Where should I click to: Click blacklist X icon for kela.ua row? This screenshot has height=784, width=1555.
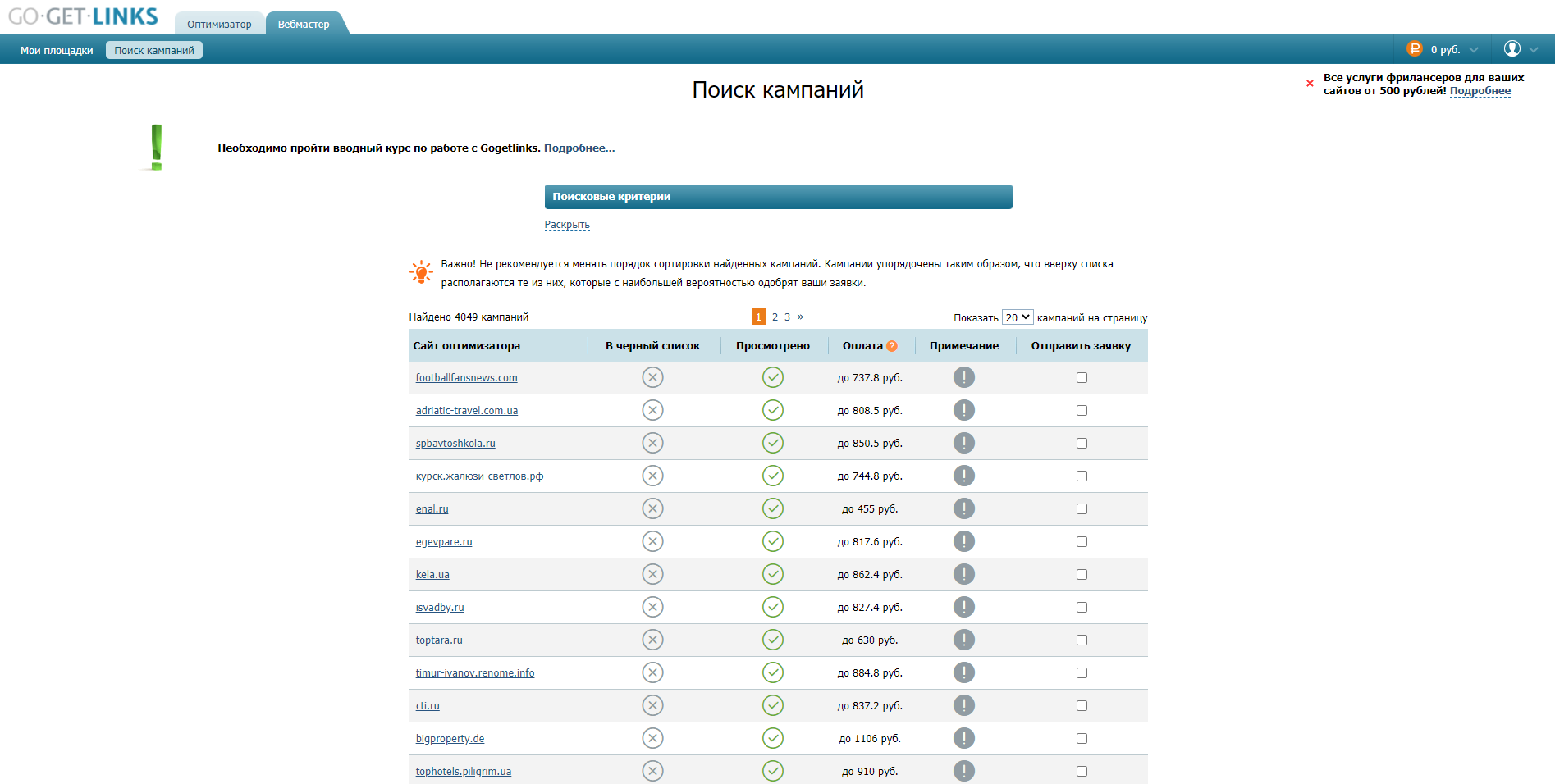point(652,574)
